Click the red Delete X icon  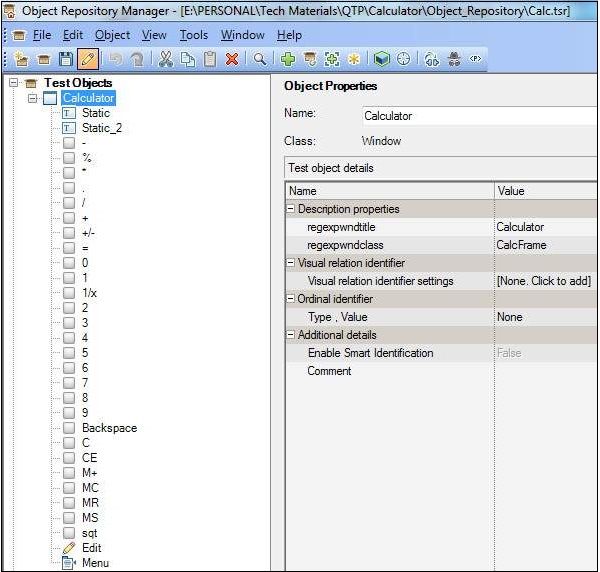coord(231,60)
